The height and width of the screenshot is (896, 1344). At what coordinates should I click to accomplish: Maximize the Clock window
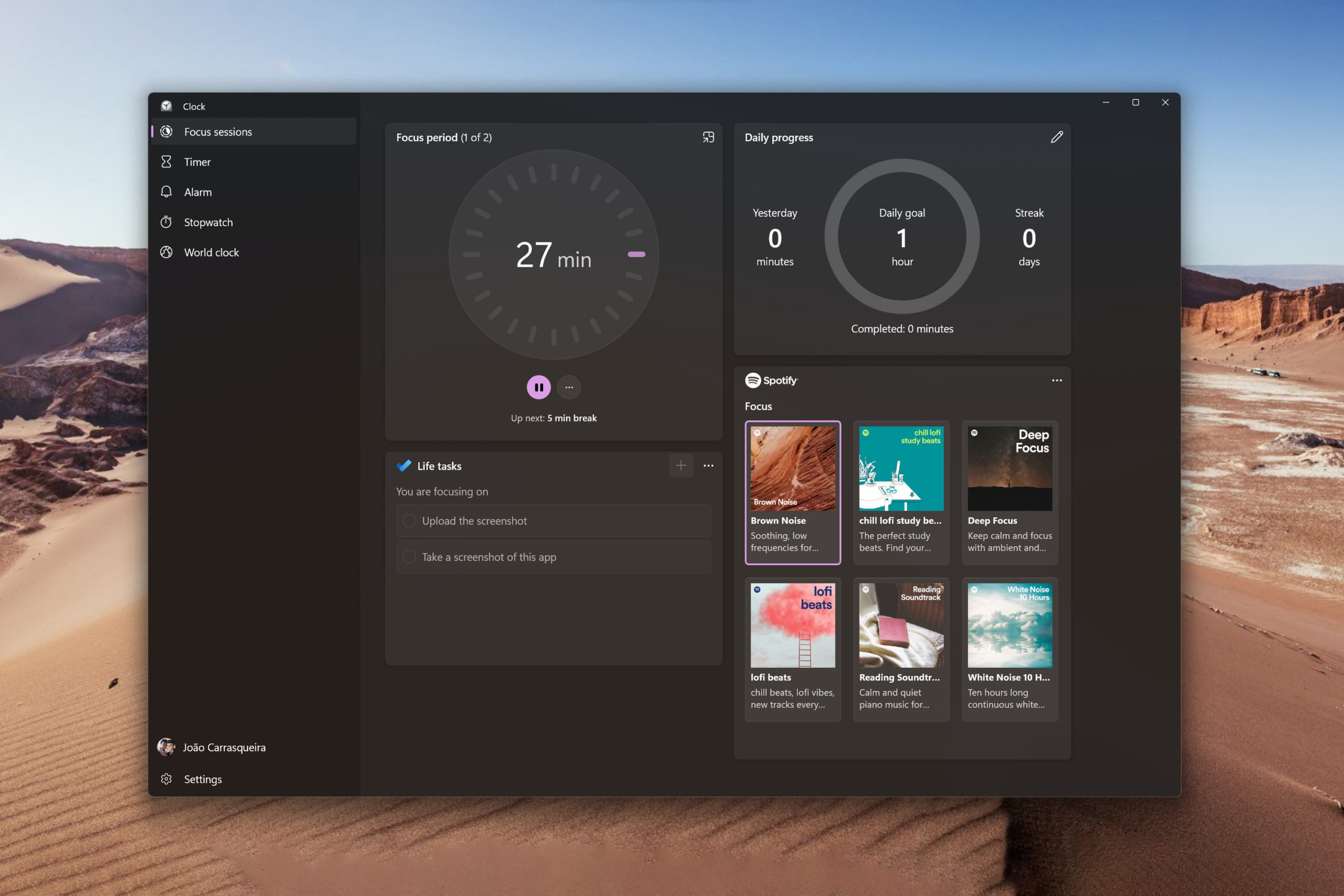point(1136,102)
